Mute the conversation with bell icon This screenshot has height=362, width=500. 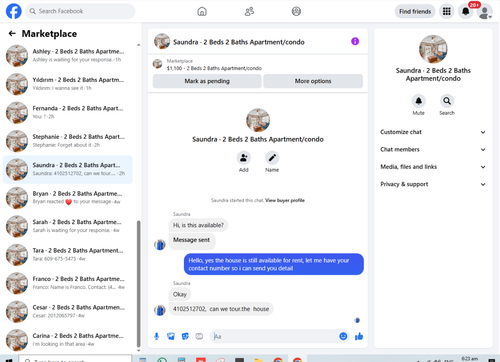tap(419, 101)
